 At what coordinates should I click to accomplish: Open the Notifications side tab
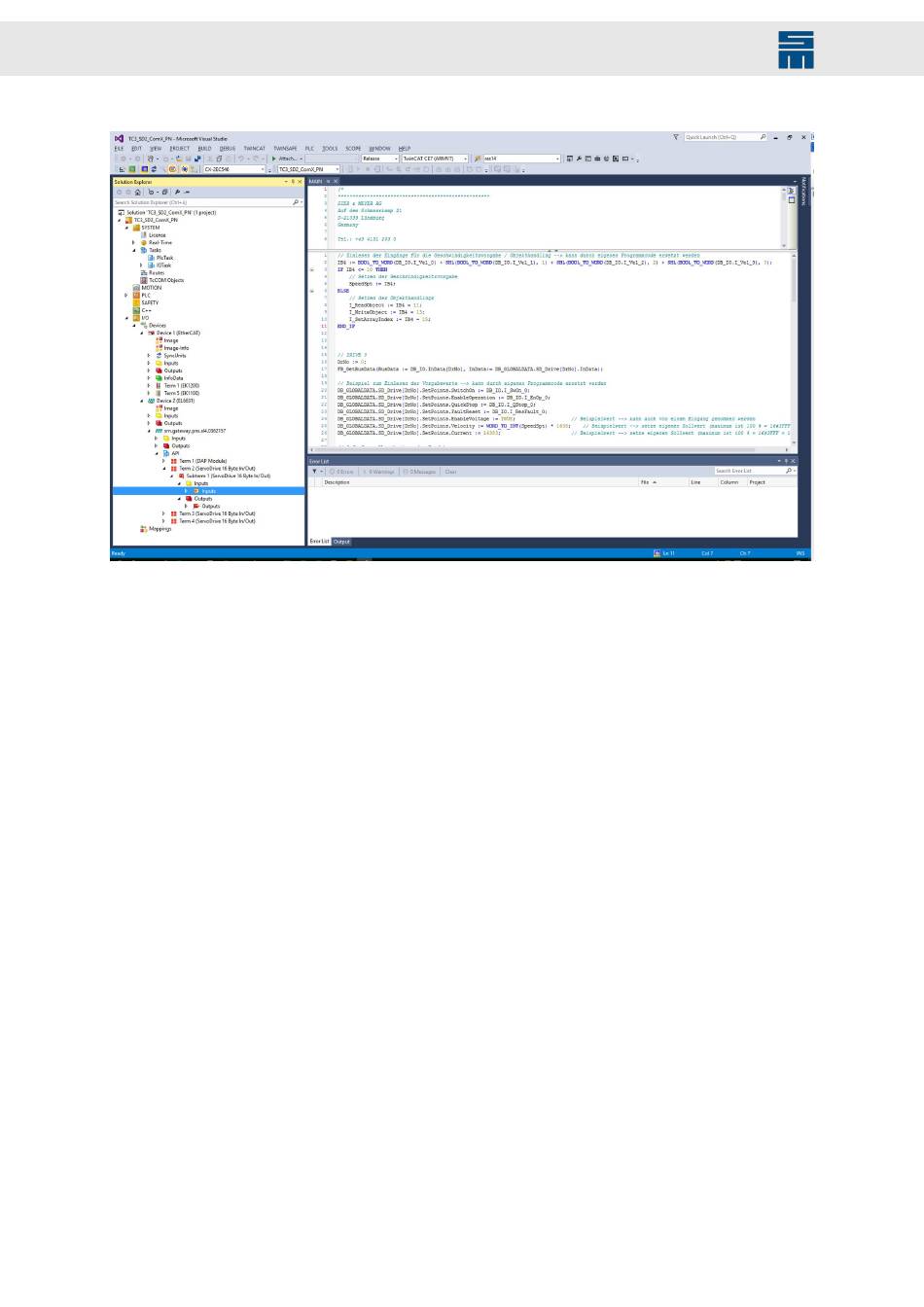(804, 191)
